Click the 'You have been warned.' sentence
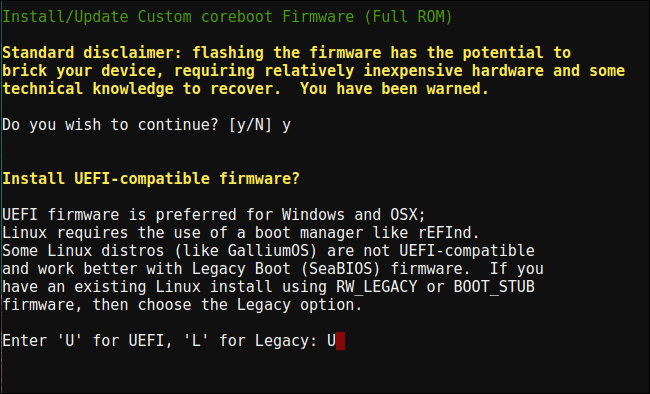 (394, 89)
